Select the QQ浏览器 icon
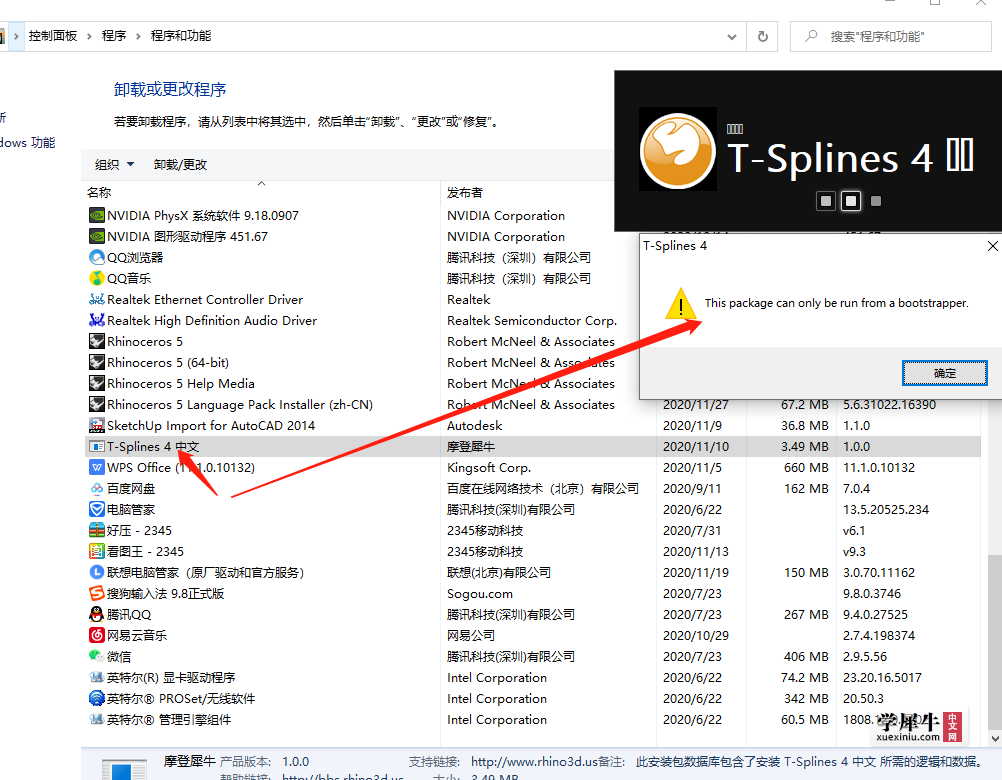 [x=96, y=257]
